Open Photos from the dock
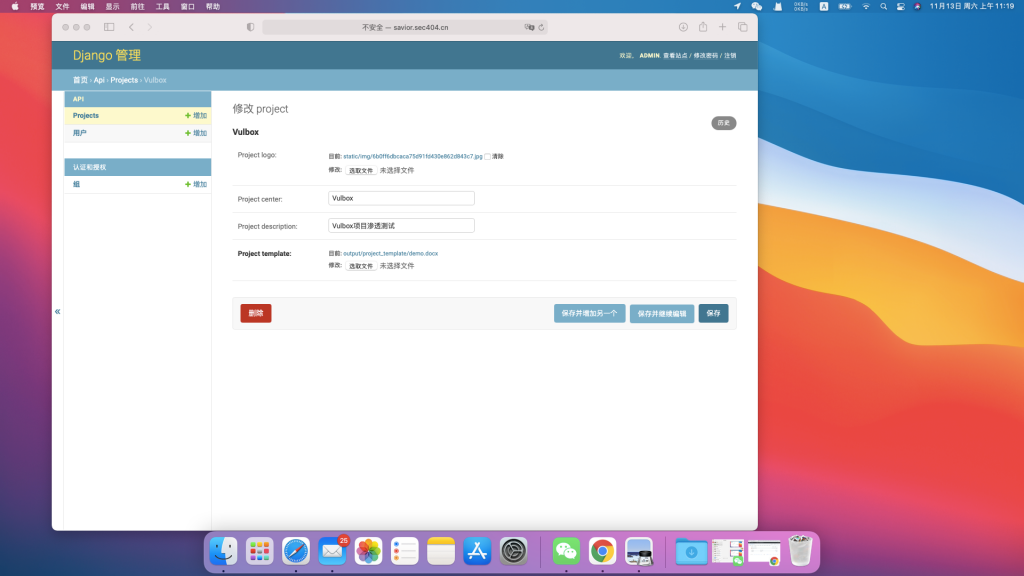This screenshot has width=1024, height=576. [x=368, y=551]
